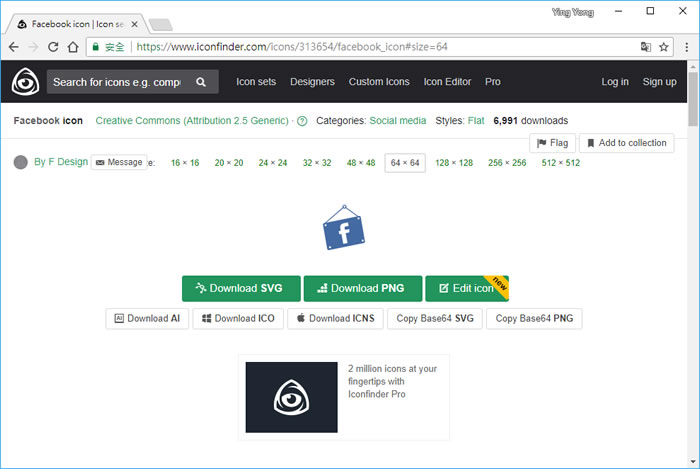700x469 pixels.
Task: Open Custom Icons menu item
Action: 379,82
